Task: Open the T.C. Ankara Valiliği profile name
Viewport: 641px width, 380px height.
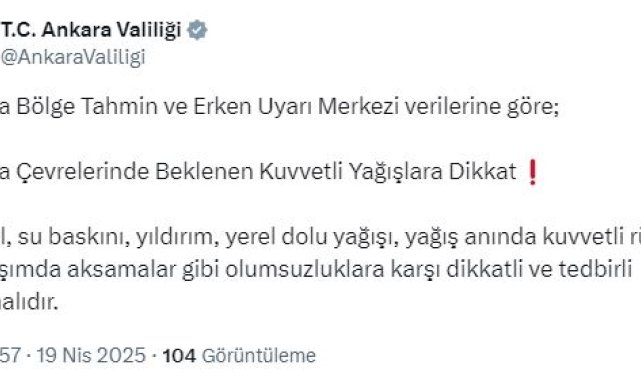Action: [x=91, y=29]
